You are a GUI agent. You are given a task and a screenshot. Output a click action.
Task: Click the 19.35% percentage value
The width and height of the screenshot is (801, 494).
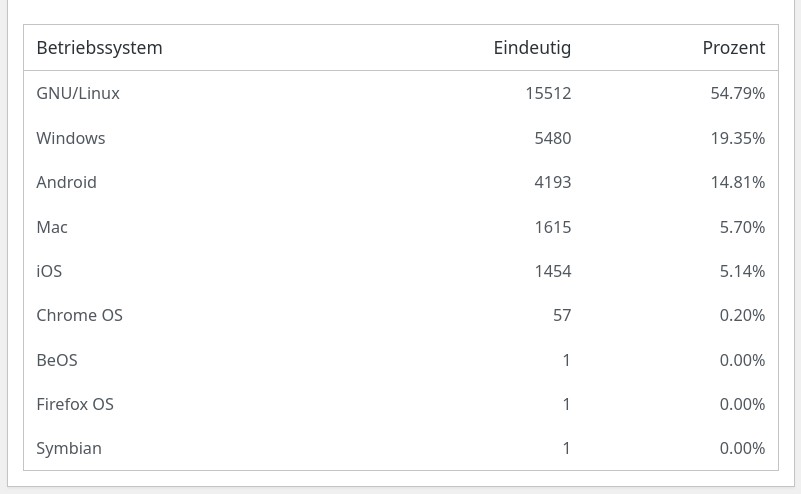(737, 138)
